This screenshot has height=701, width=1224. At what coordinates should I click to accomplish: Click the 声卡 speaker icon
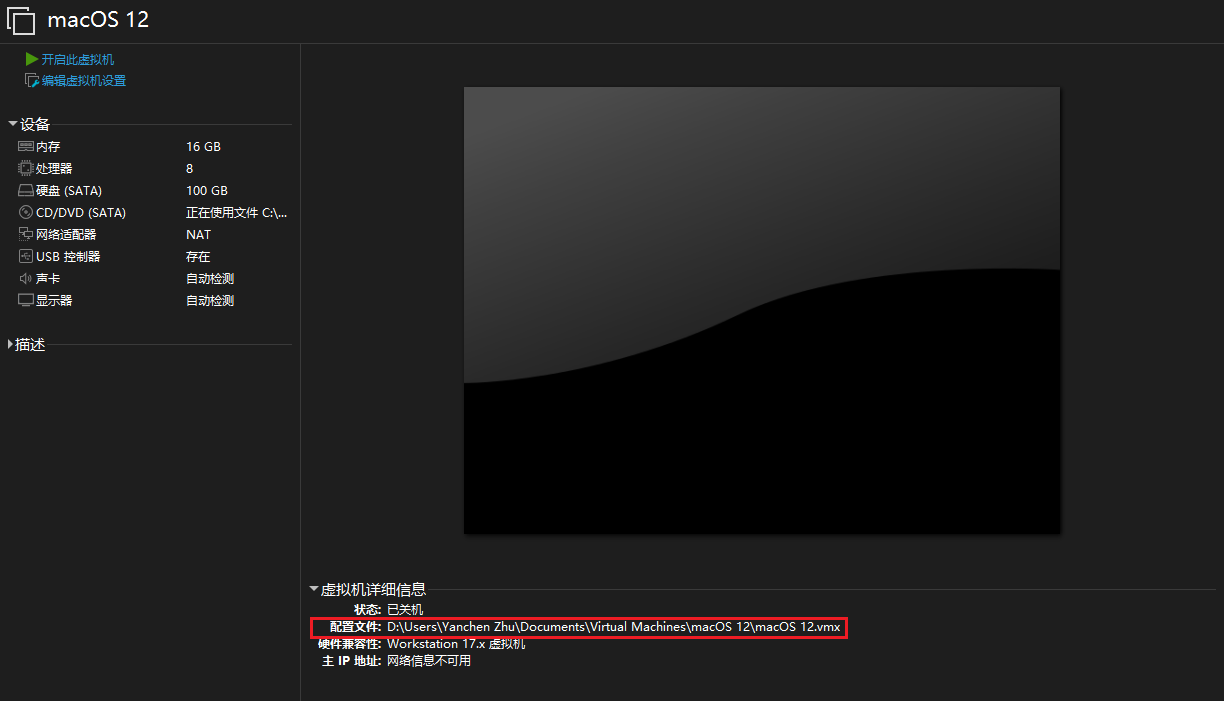(x=26, y=279)
